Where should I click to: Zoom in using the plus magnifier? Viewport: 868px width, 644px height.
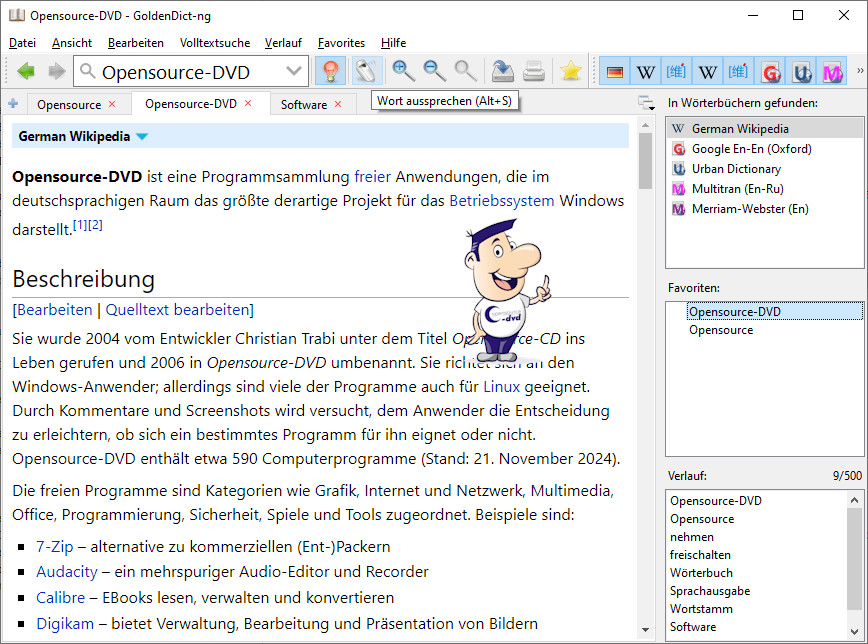tap(403, 71)
